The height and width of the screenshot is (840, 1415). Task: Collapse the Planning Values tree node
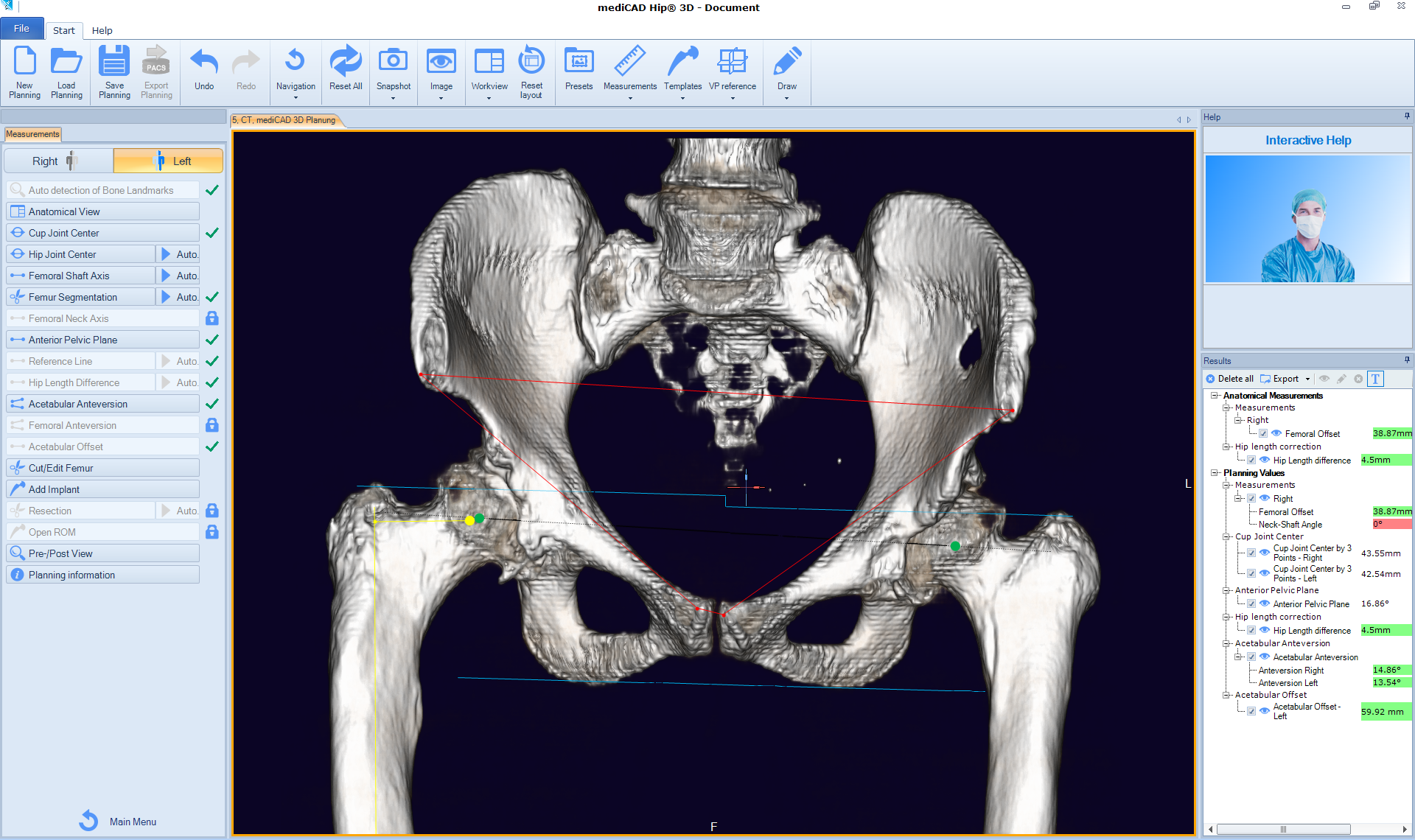(x=1215, y=473)
